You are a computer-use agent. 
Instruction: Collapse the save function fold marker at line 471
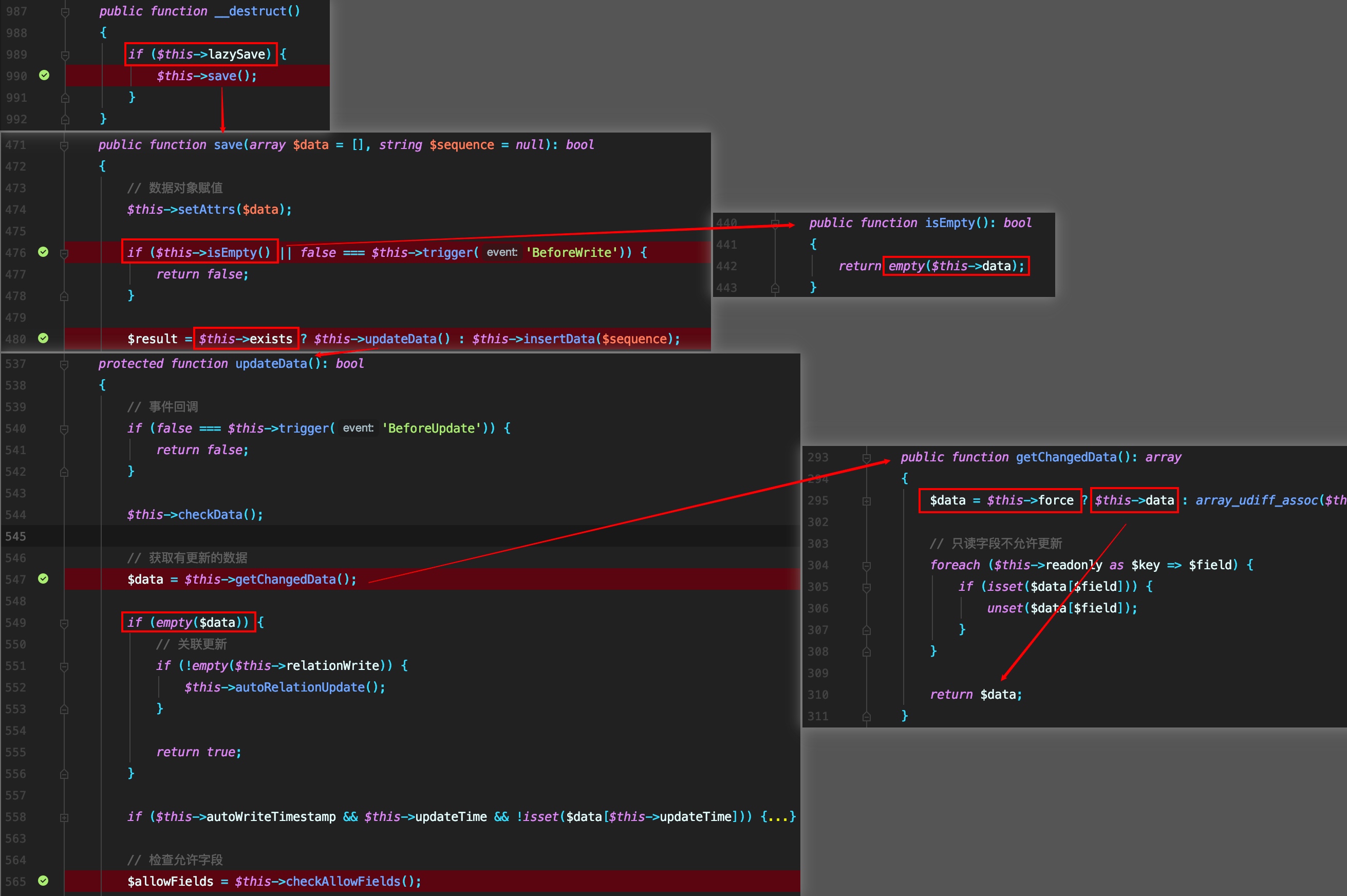[65, 145]
